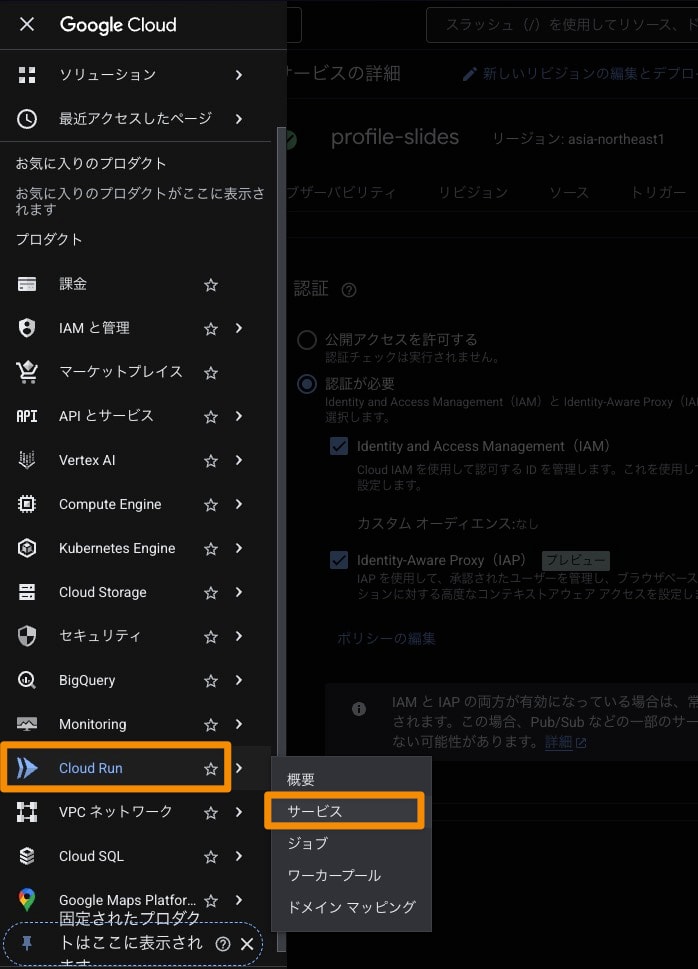698x969 pixels.
Task: Switch to the ソース tab
Action: 569,193
